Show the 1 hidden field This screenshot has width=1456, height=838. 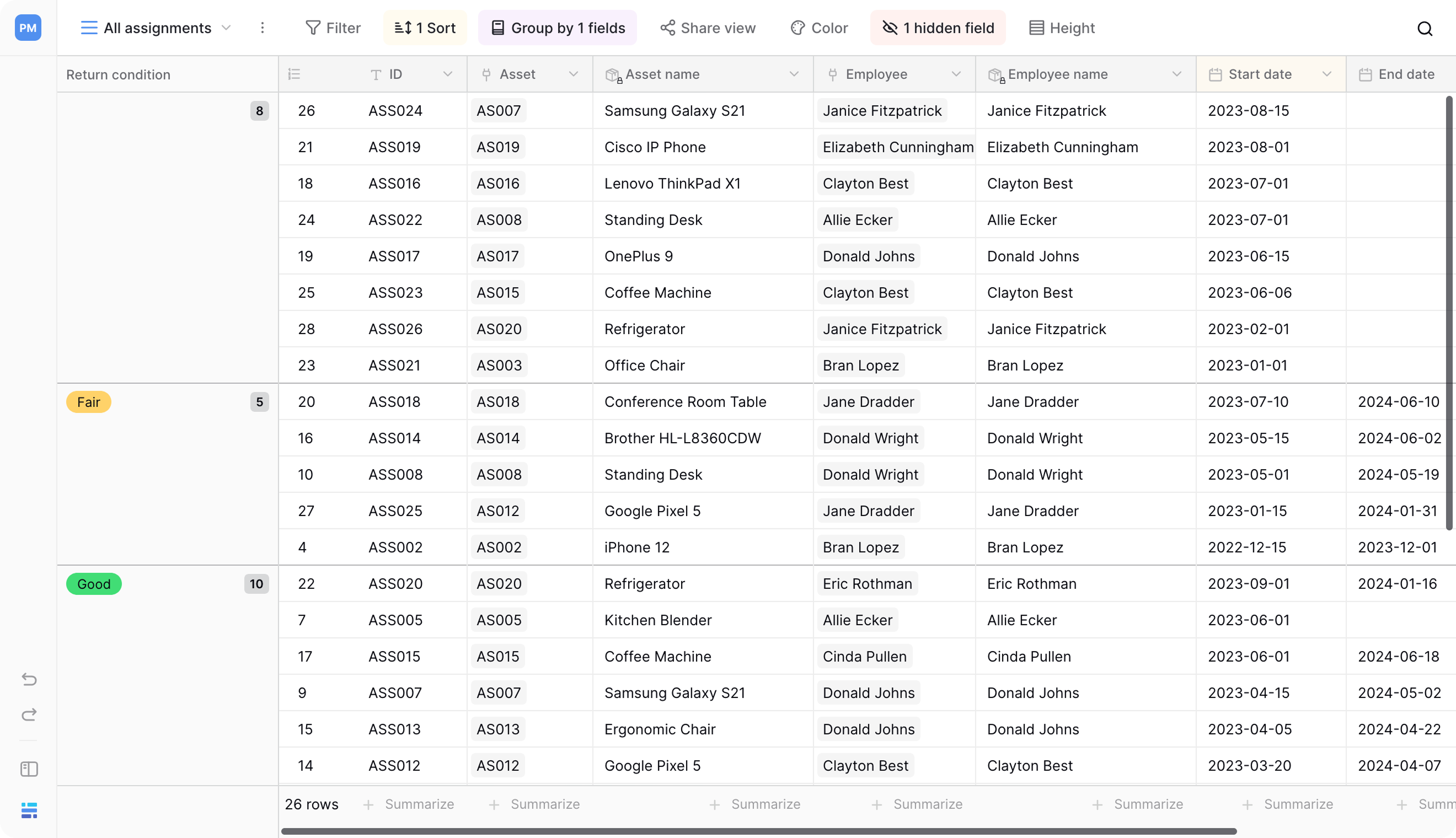pyautogui.click(x=938, y=28)
